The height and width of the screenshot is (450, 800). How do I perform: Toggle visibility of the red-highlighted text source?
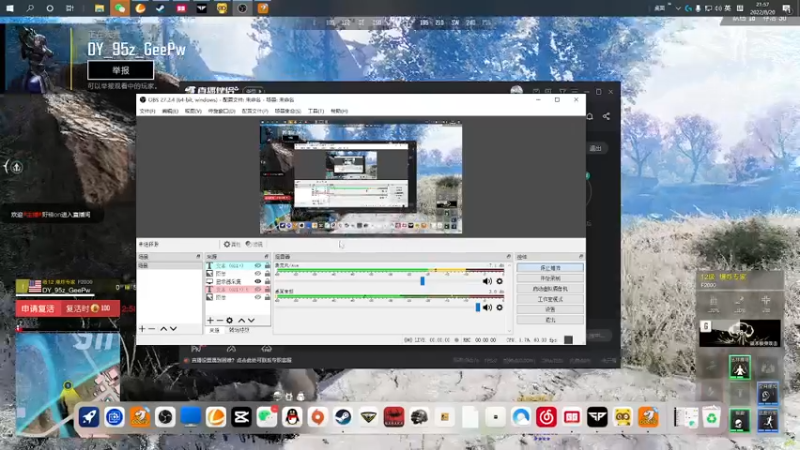tap(258, 289)
